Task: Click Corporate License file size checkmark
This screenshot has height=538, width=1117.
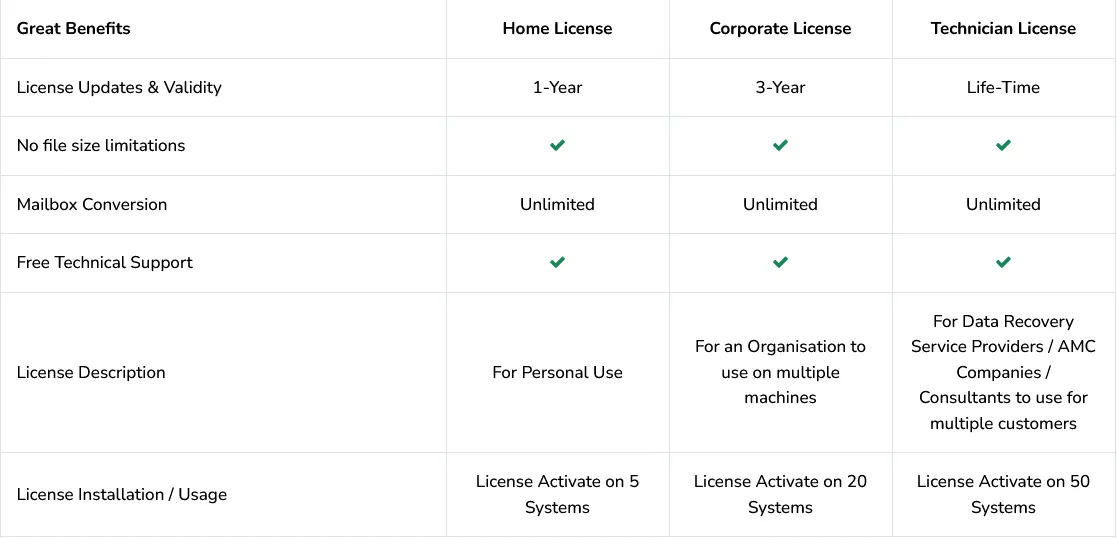Action: click(780, 146)
